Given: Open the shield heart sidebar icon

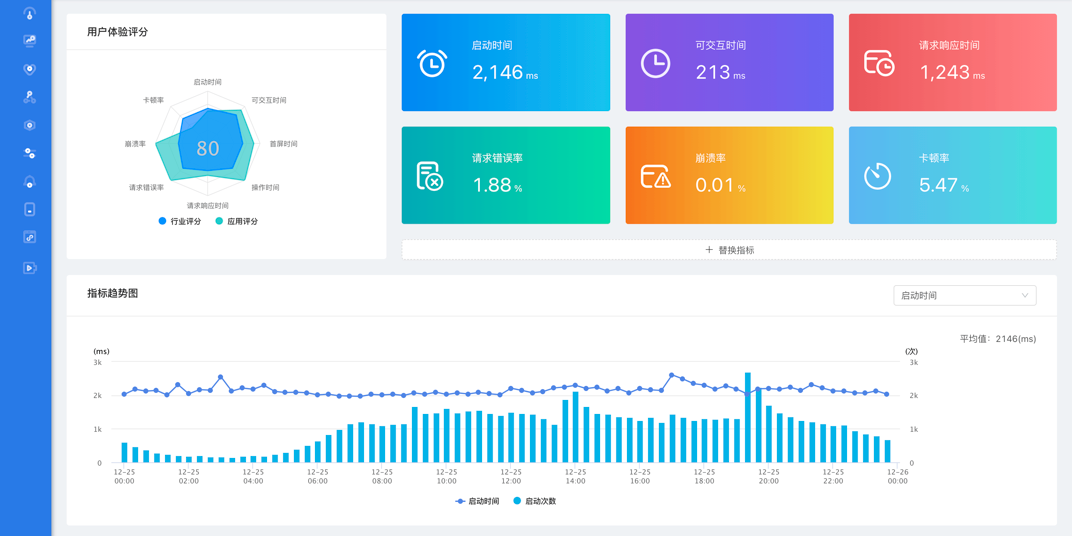Looking at the screenshot, I should point(29,69).
